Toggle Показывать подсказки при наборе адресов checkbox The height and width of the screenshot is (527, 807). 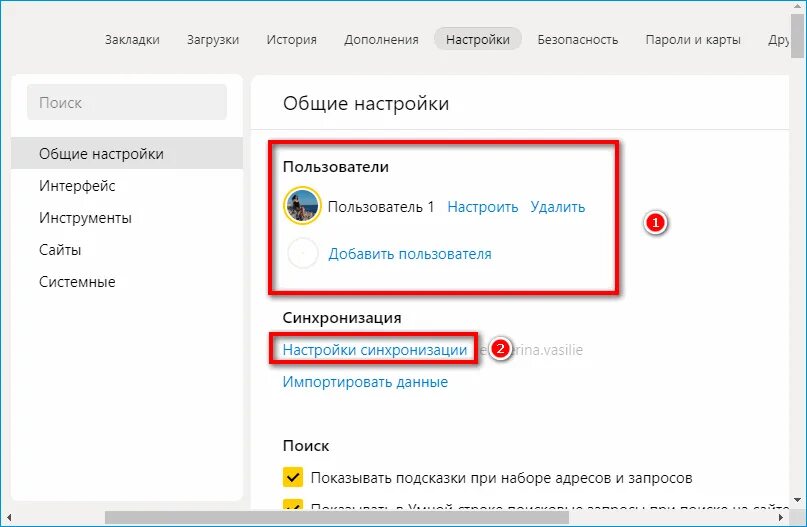coord(293,477)
